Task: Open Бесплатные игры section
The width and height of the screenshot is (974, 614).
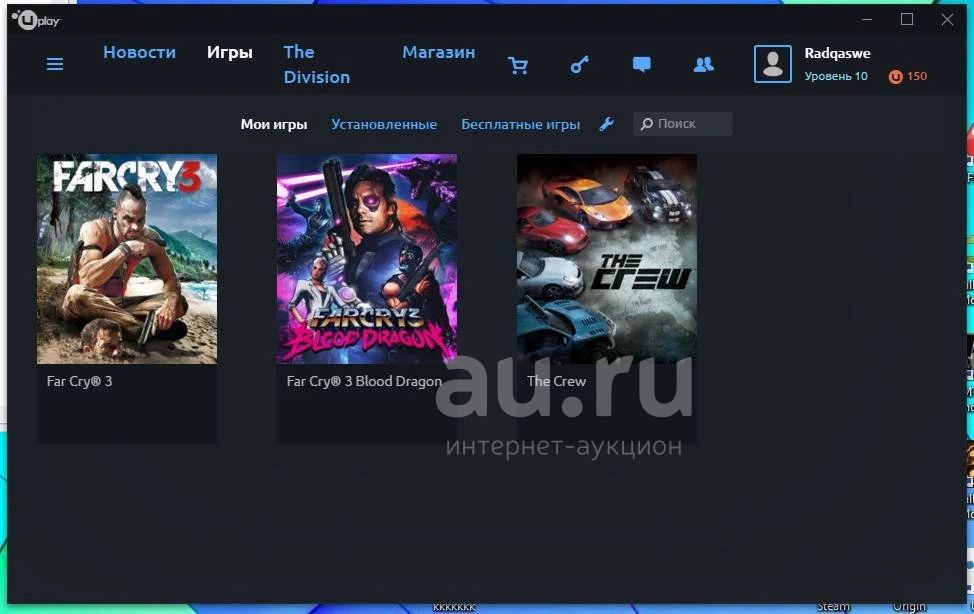Action: point(521,124)
